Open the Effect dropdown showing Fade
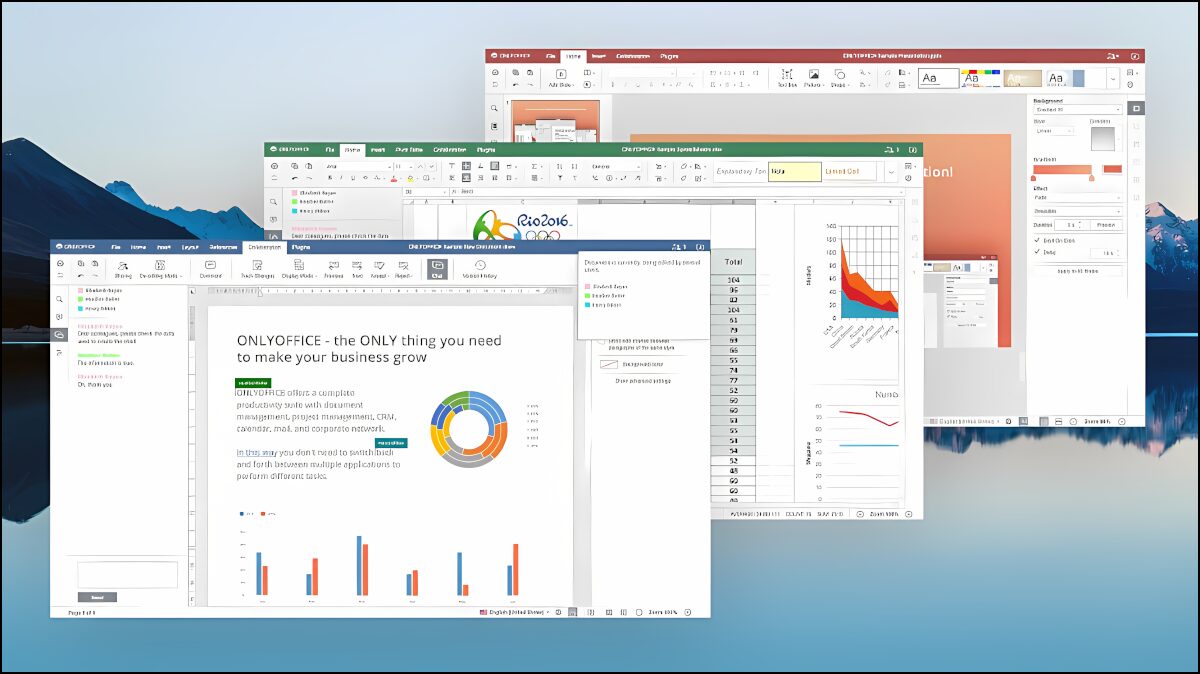This screenshot has width=1200, height=674. (x=1076, y=198)
